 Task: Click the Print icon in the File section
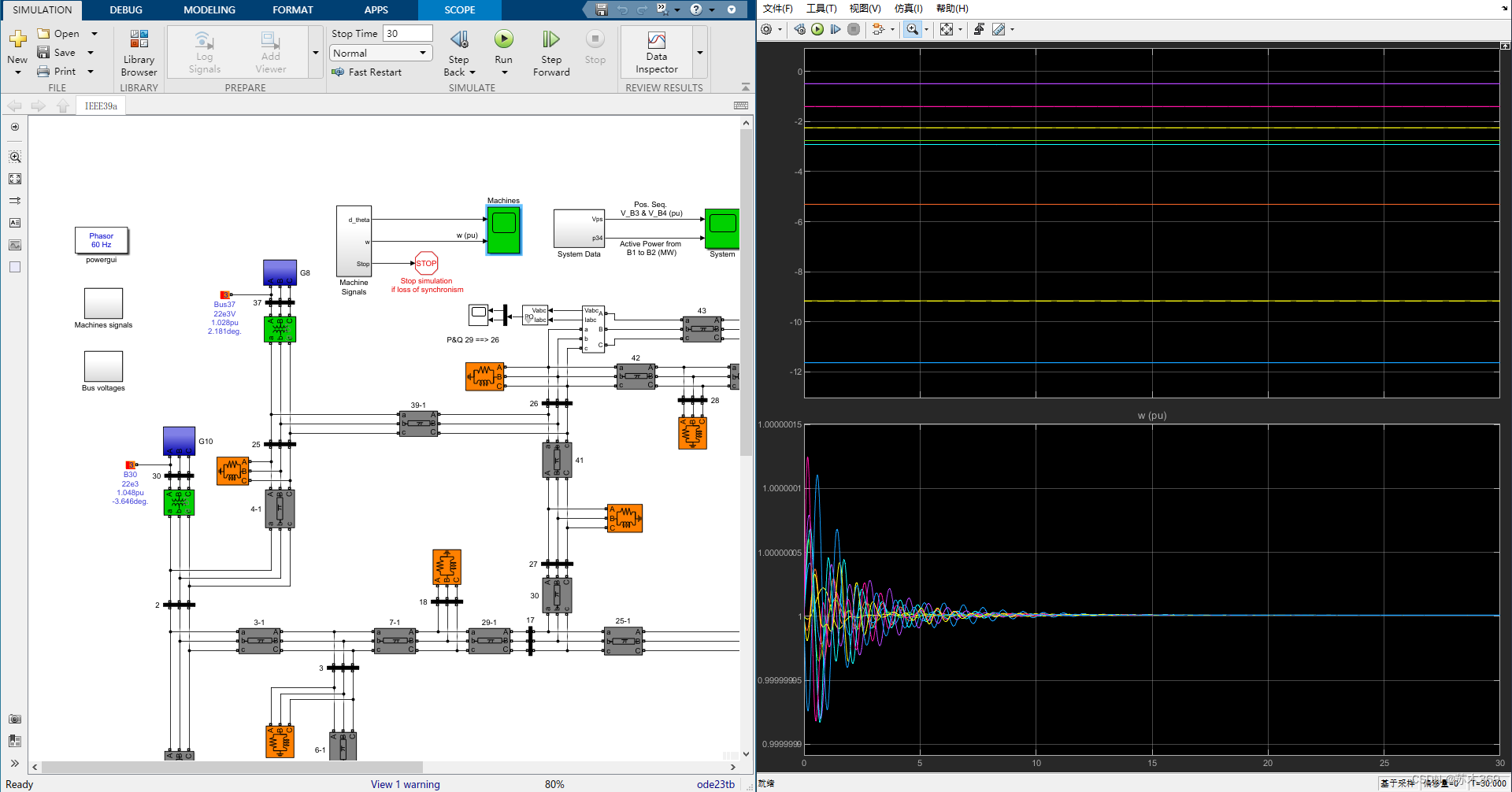43,72
